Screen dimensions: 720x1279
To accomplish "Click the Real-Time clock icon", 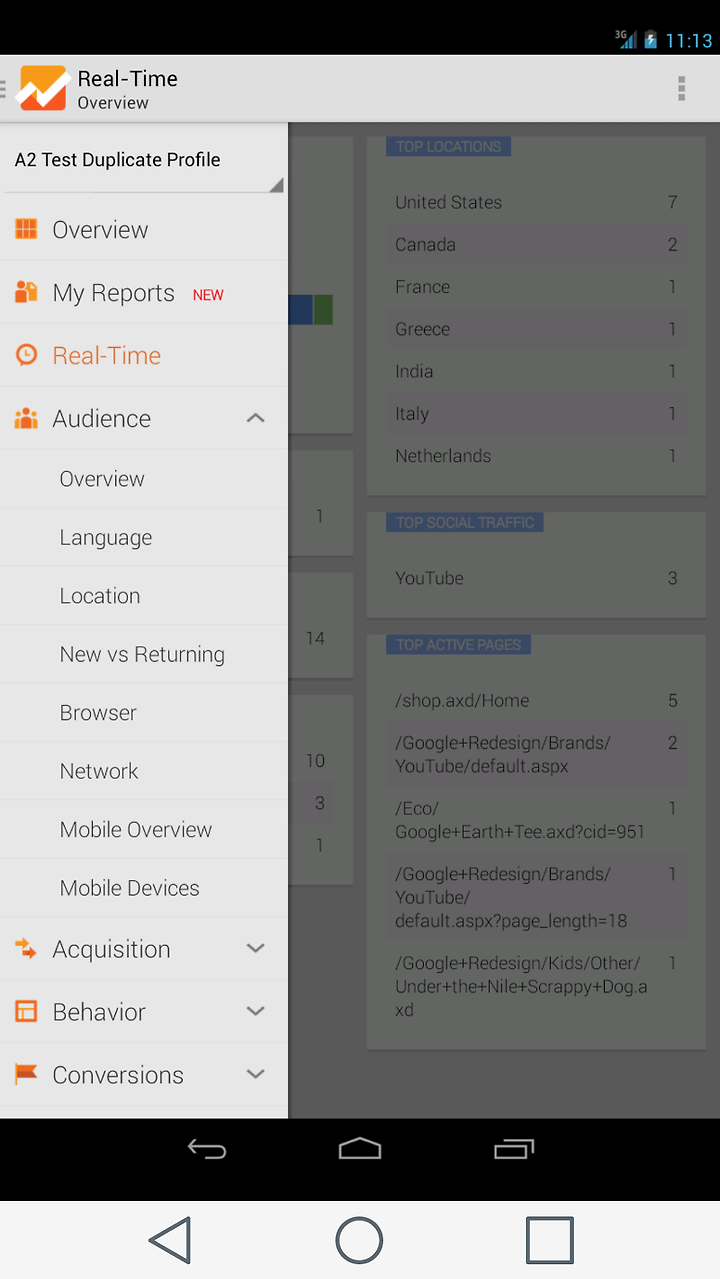I will click(x=26, y=355).
